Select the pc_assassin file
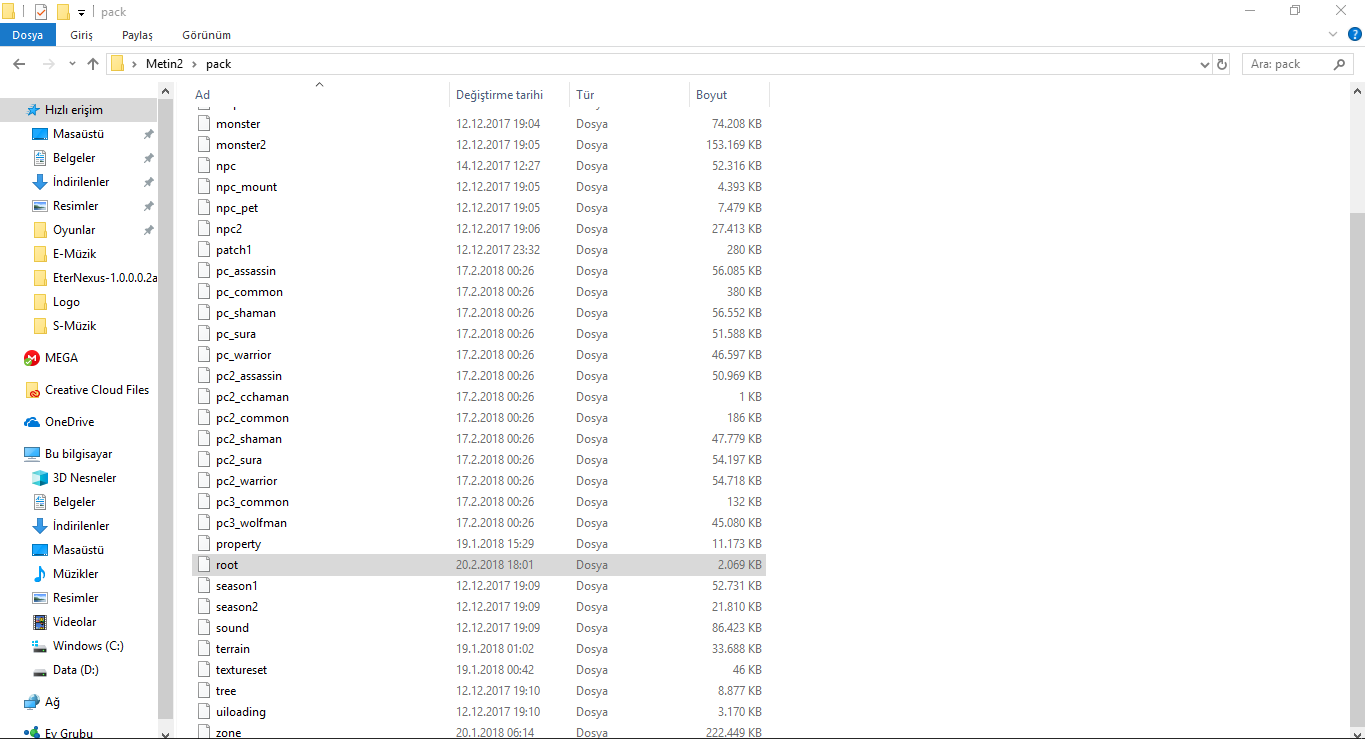This screenshot has width=1365, height=739. coord(479,271)
